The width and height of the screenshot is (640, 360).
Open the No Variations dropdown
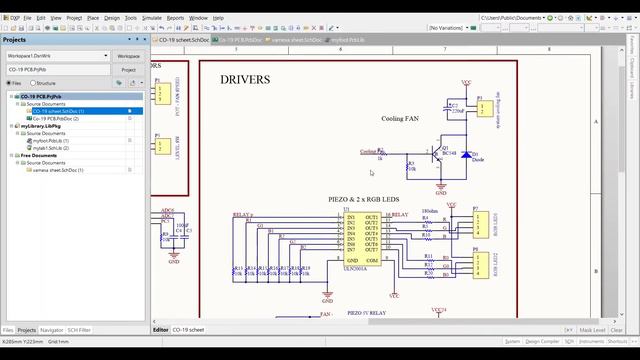467,28
